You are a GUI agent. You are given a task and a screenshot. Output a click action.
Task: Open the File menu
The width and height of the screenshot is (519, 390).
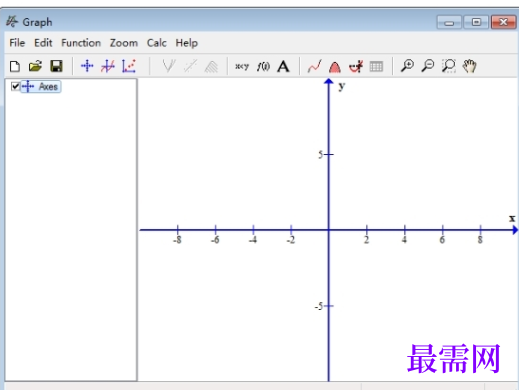(17, 43)
